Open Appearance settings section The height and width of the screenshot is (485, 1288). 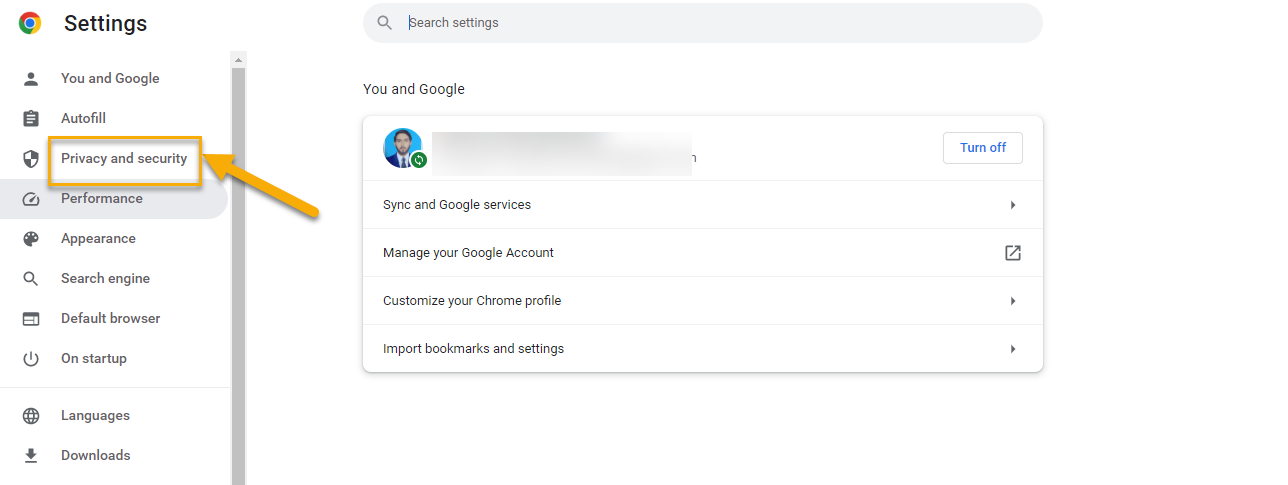[x=98, y=238]
